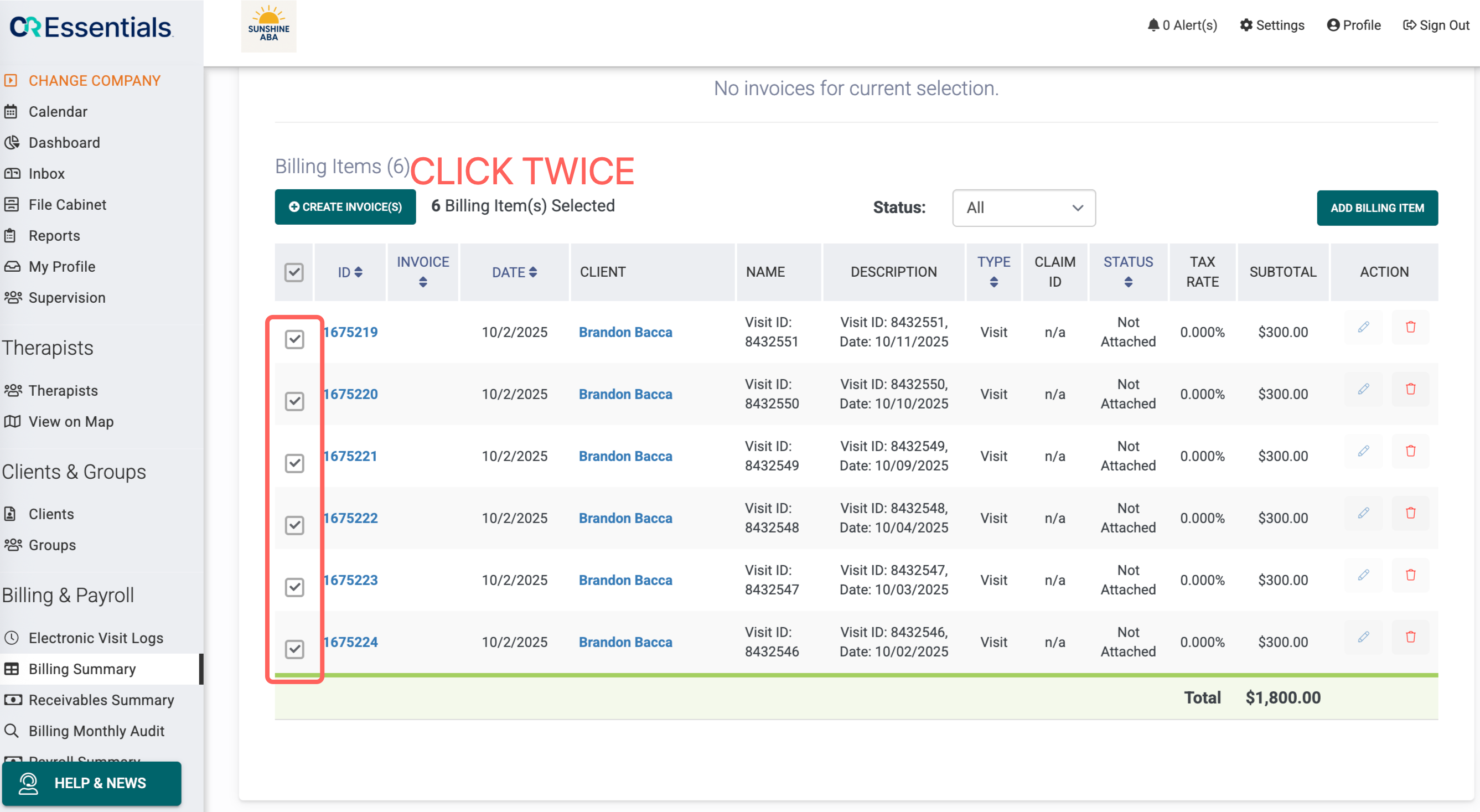The height and width of the screenshot is (812, 1480).
Task: Click Add Billing Item button
Action: pos(1376,208)
